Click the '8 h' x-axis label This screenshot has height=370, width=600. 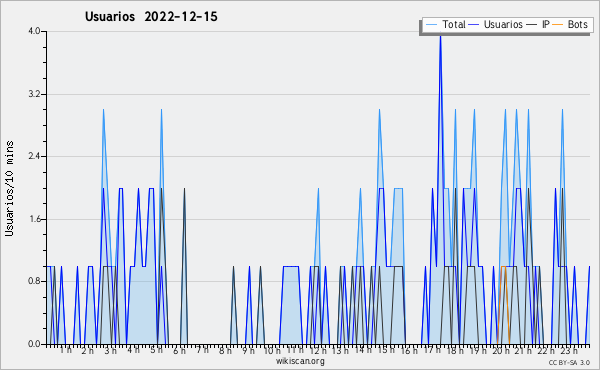[225, 350]
